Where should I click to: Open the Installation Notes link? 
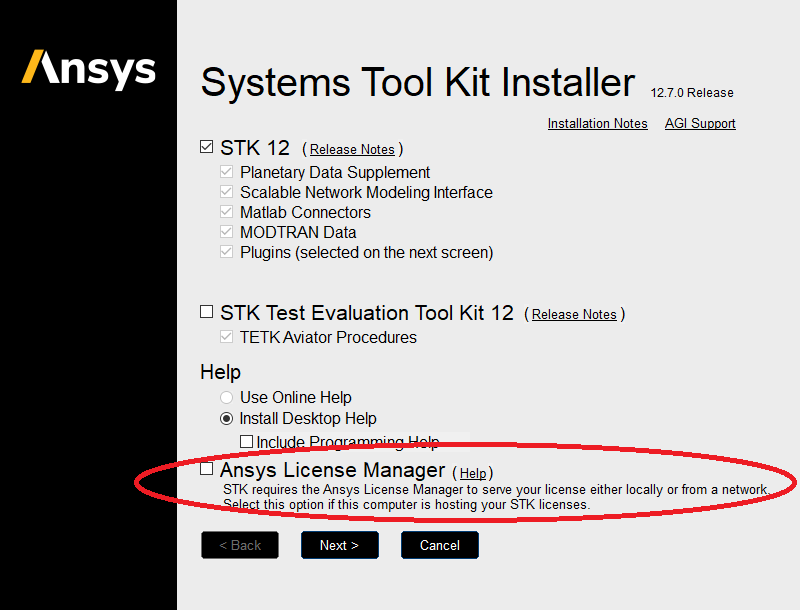597,124
